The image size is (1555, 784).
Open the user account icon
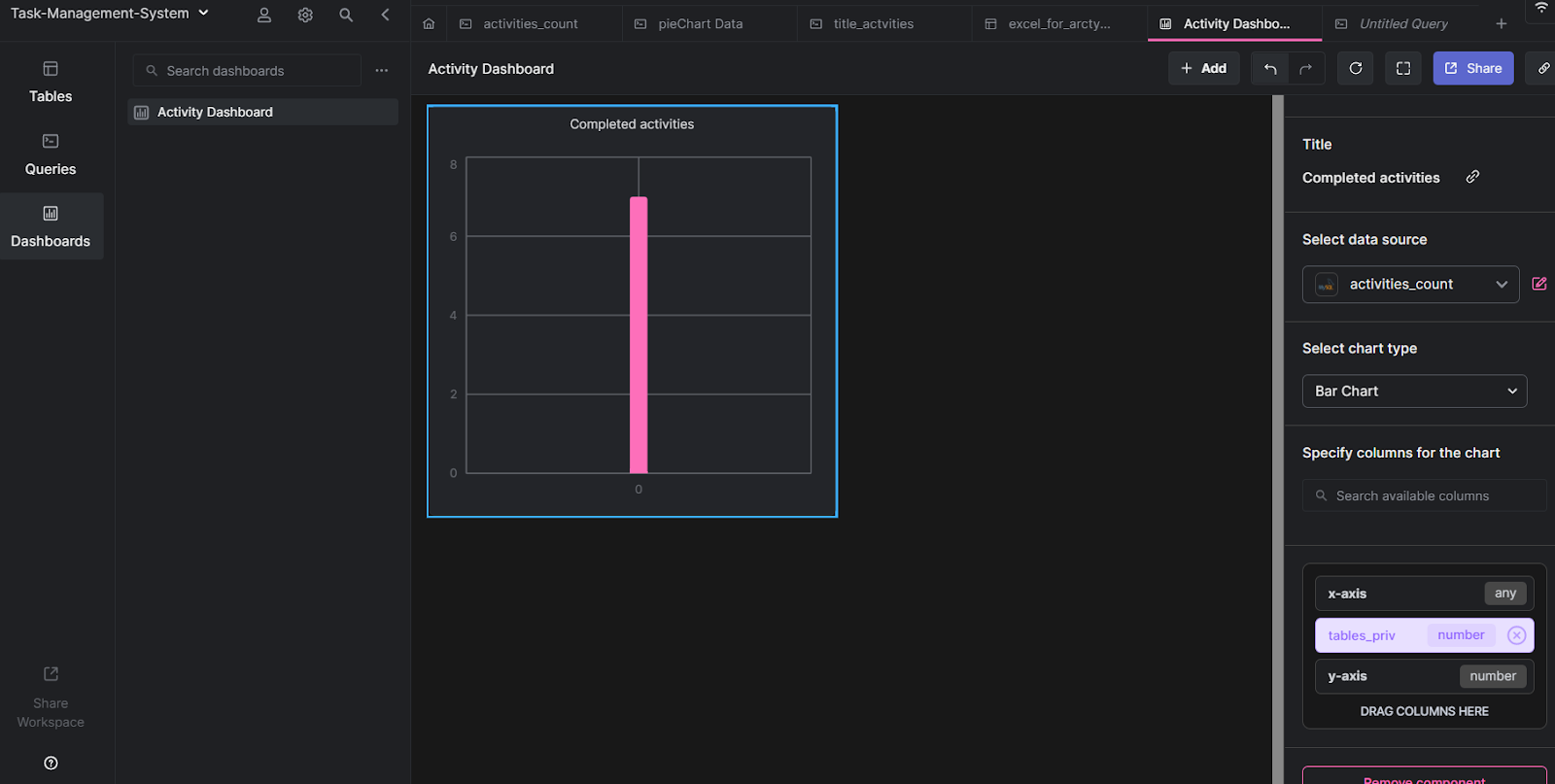tap(264, 15)
